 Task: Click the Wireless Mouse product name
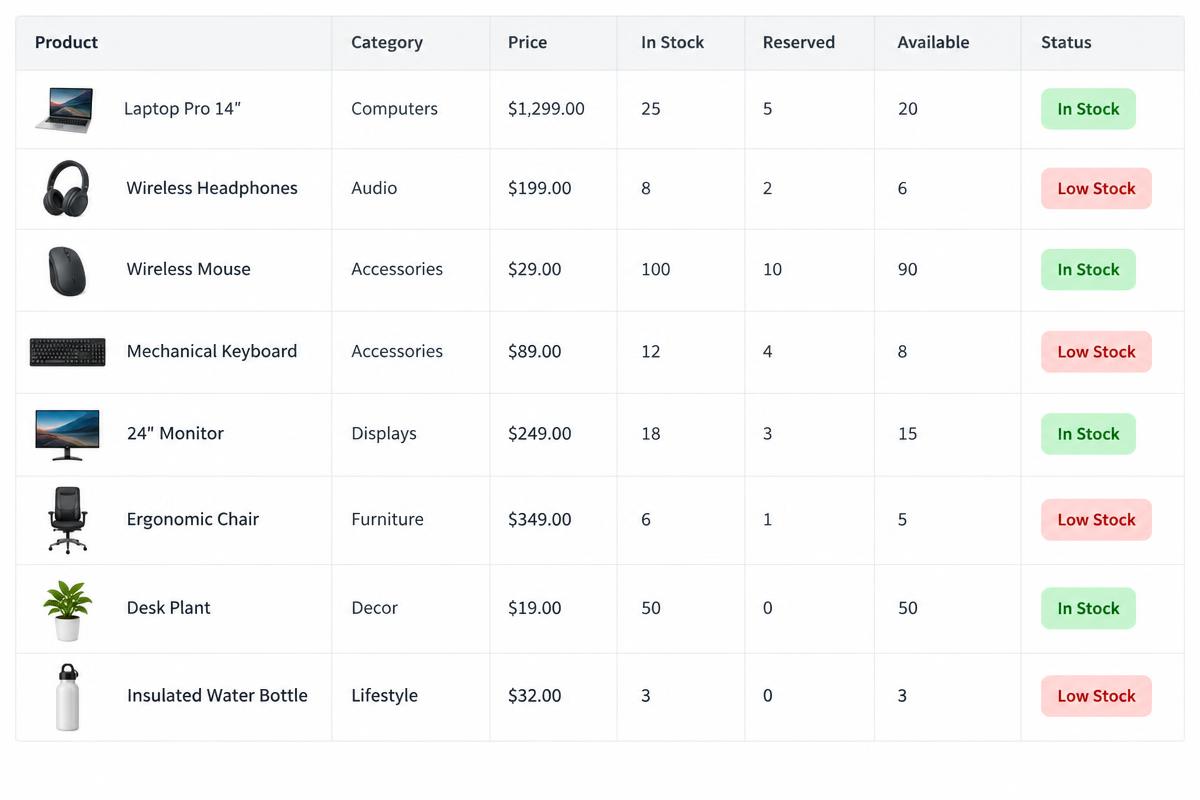pyautogui.click(x=188, y=269)
